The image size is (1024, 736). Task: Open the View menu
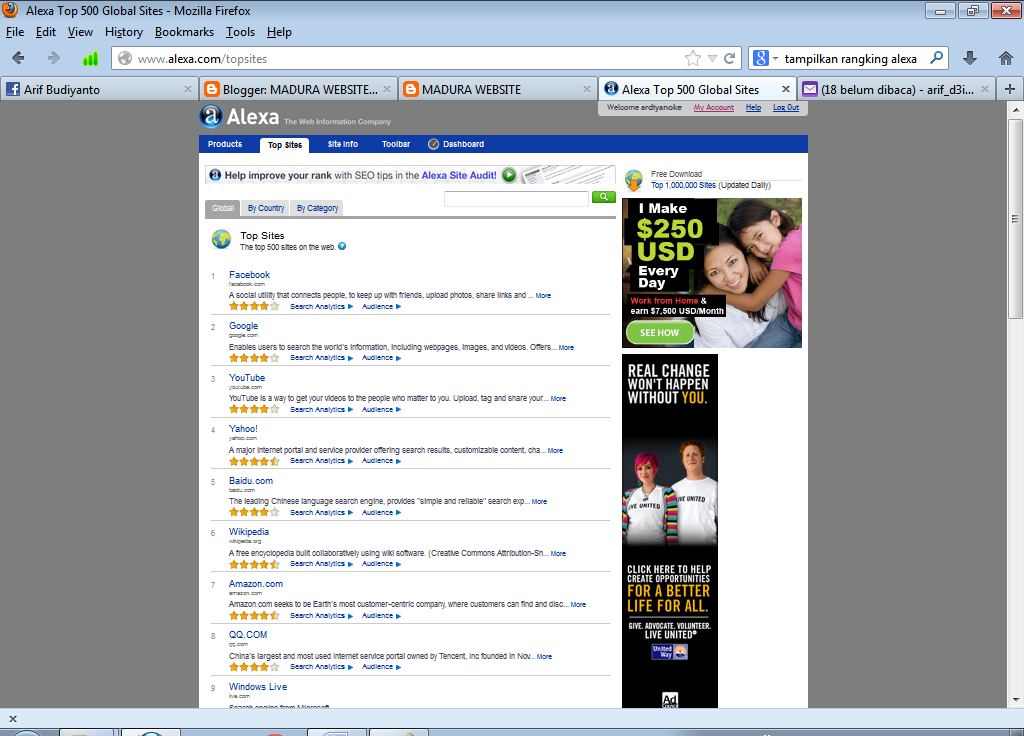pyautogui.click(x=80, y=32)
